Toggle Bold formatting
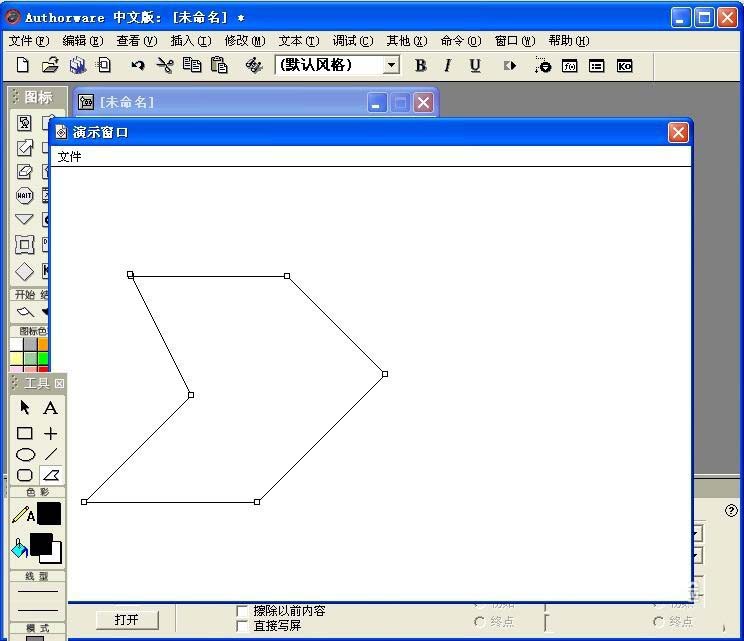Viewport: 744px width, 641px height. click(x=420, y=65)
